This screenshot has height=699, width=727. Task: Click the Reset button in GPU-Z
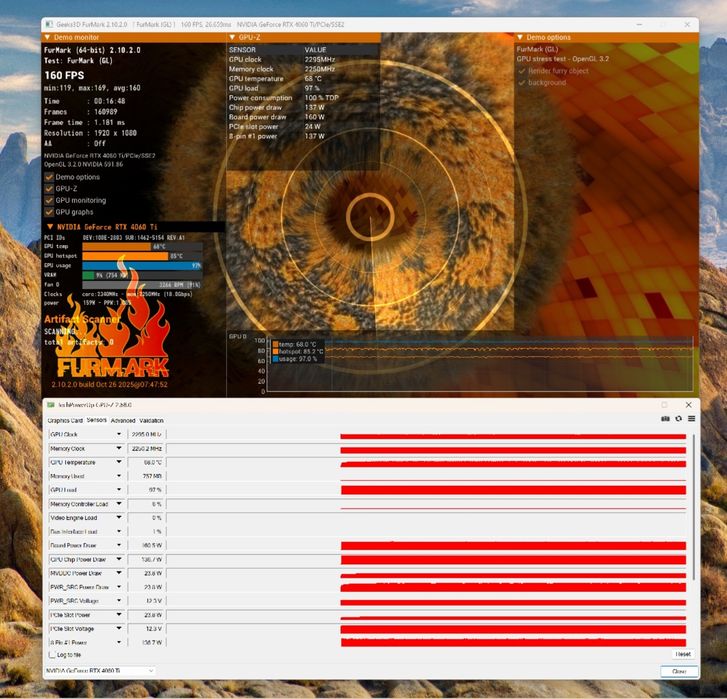tap(683, 654)
